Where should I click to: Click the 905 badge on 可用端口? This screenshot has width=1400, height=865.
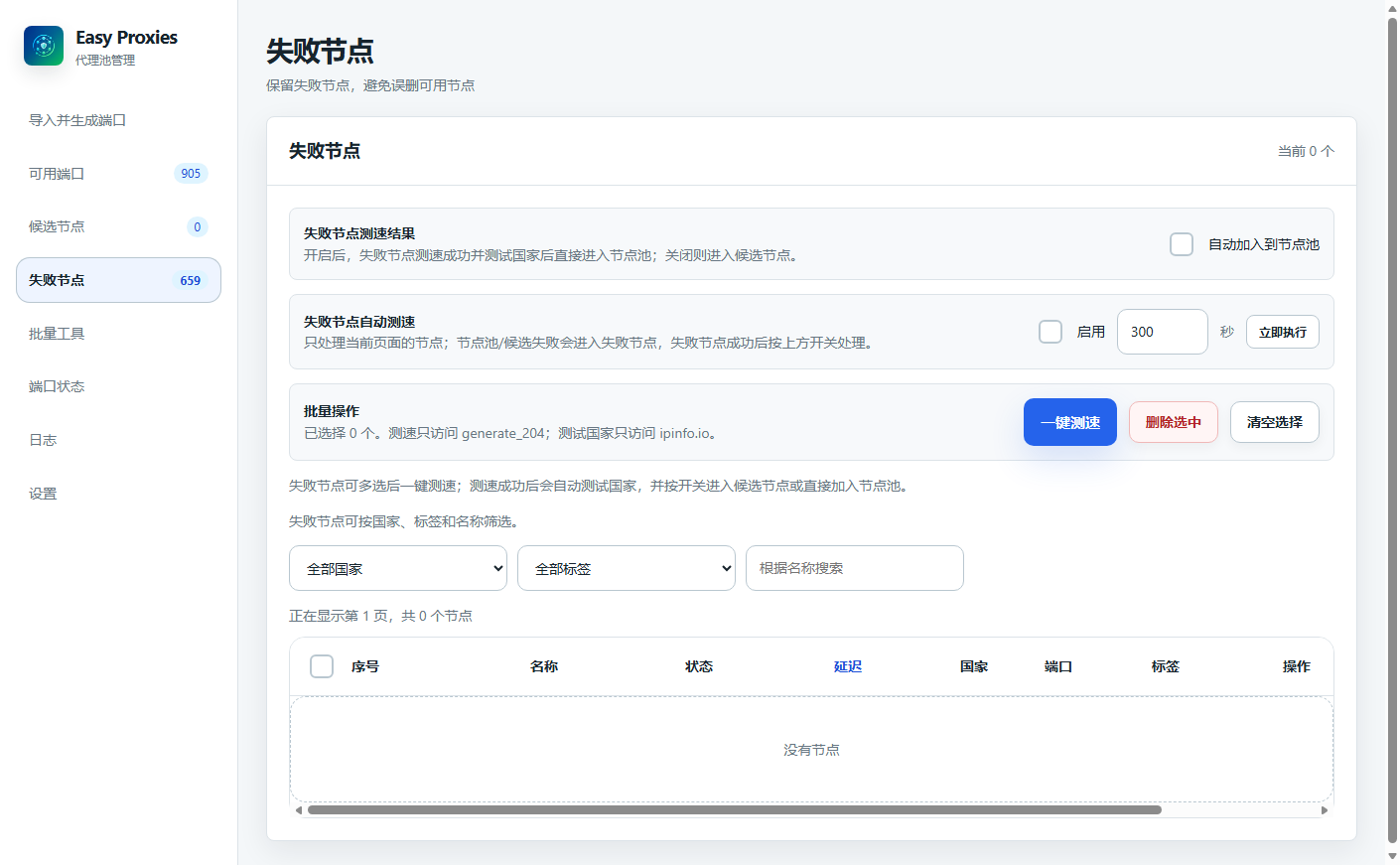(x=191, y=174)
